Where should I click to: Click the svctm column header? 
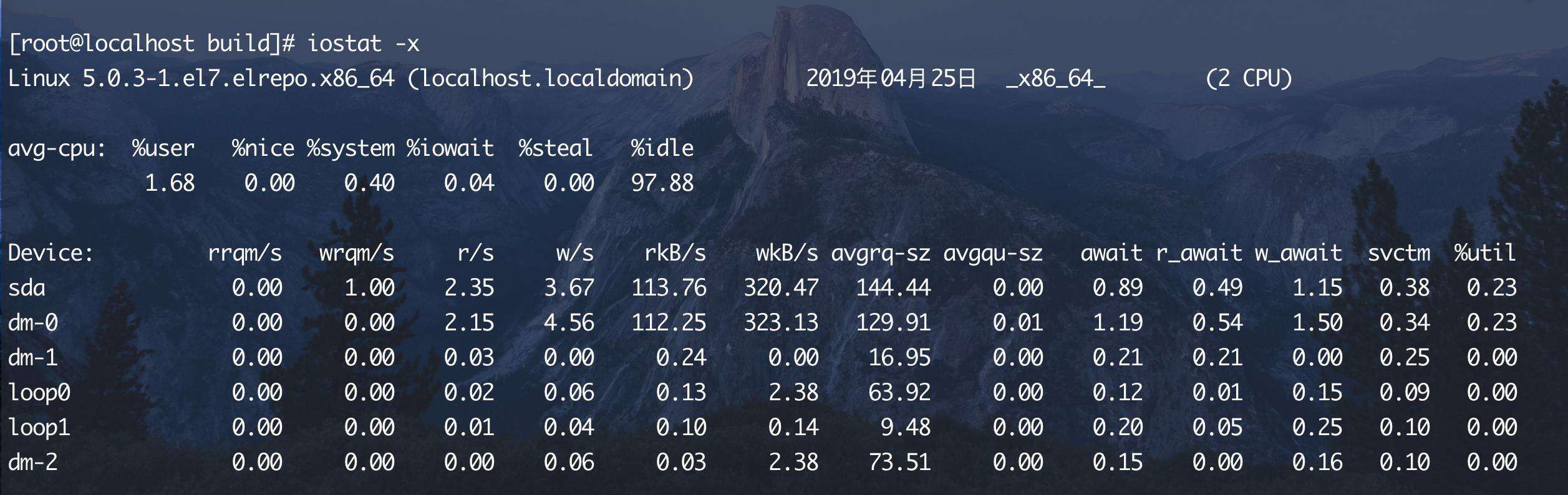(x=1399, y=253)
